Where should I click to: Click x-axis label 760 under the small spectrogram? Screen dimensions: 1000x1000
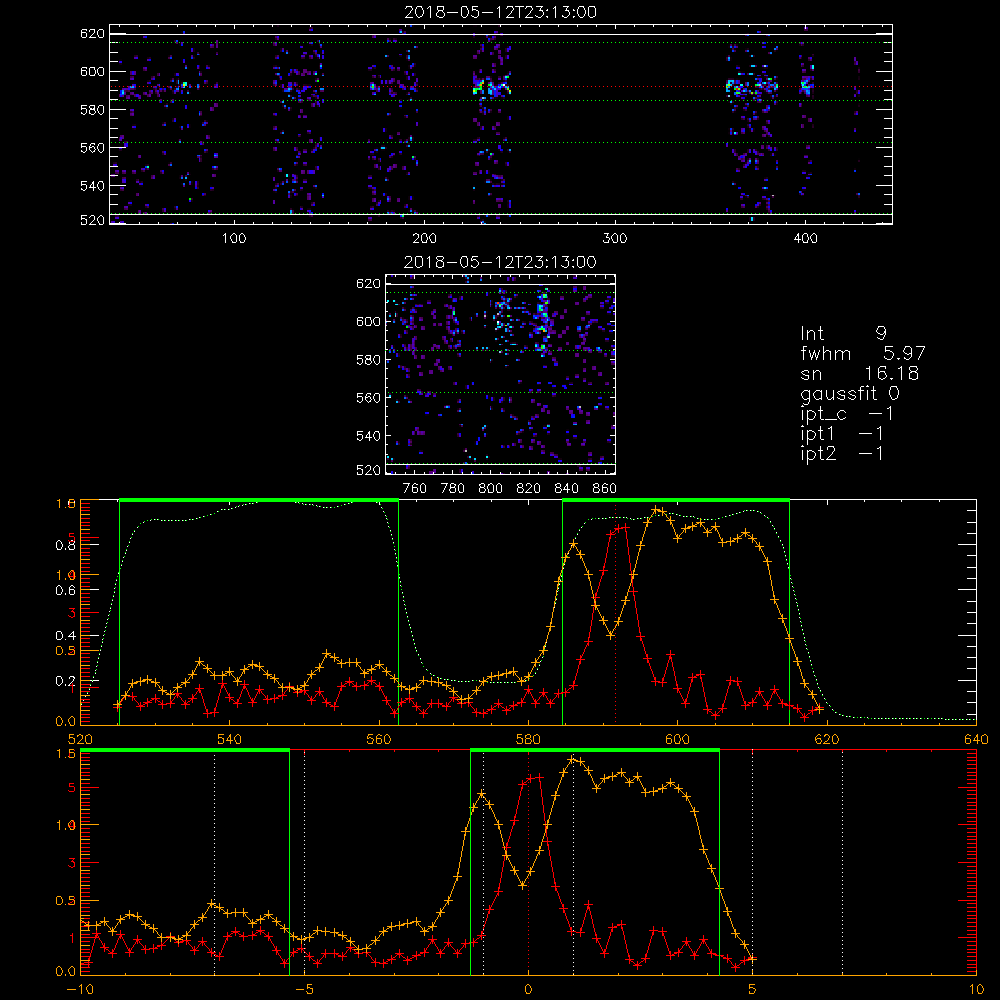415,489
